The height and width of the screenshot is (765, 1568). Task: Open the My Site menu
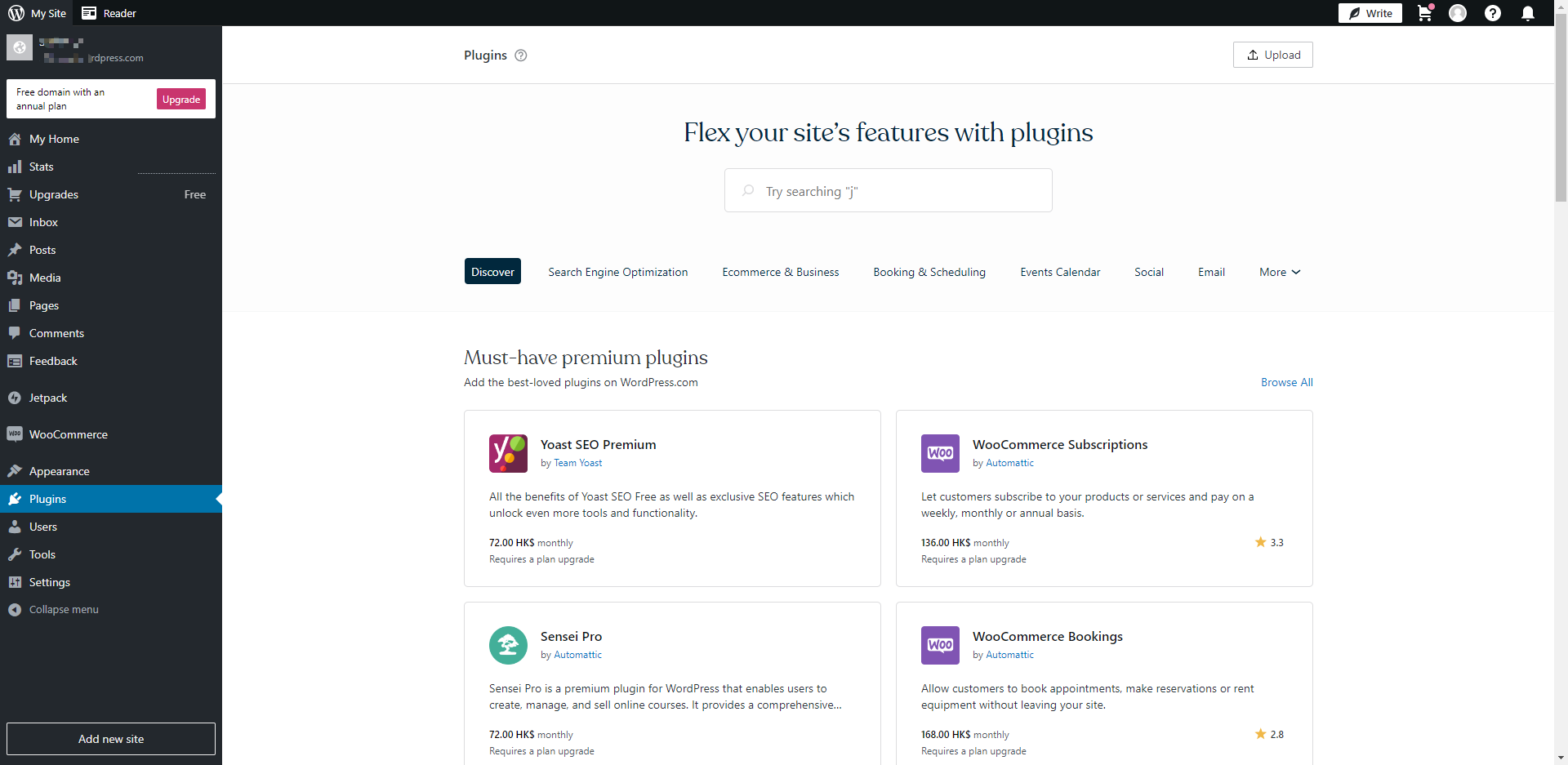click(x=38, y=13)
